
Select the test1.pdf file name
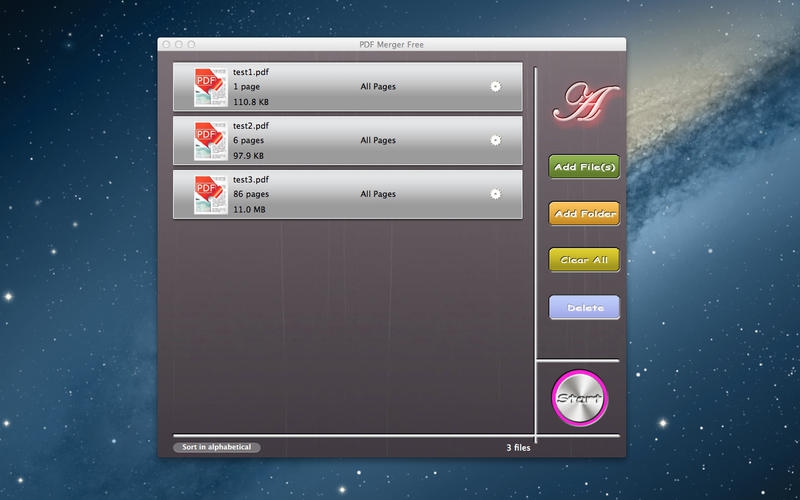pos(251,72)
